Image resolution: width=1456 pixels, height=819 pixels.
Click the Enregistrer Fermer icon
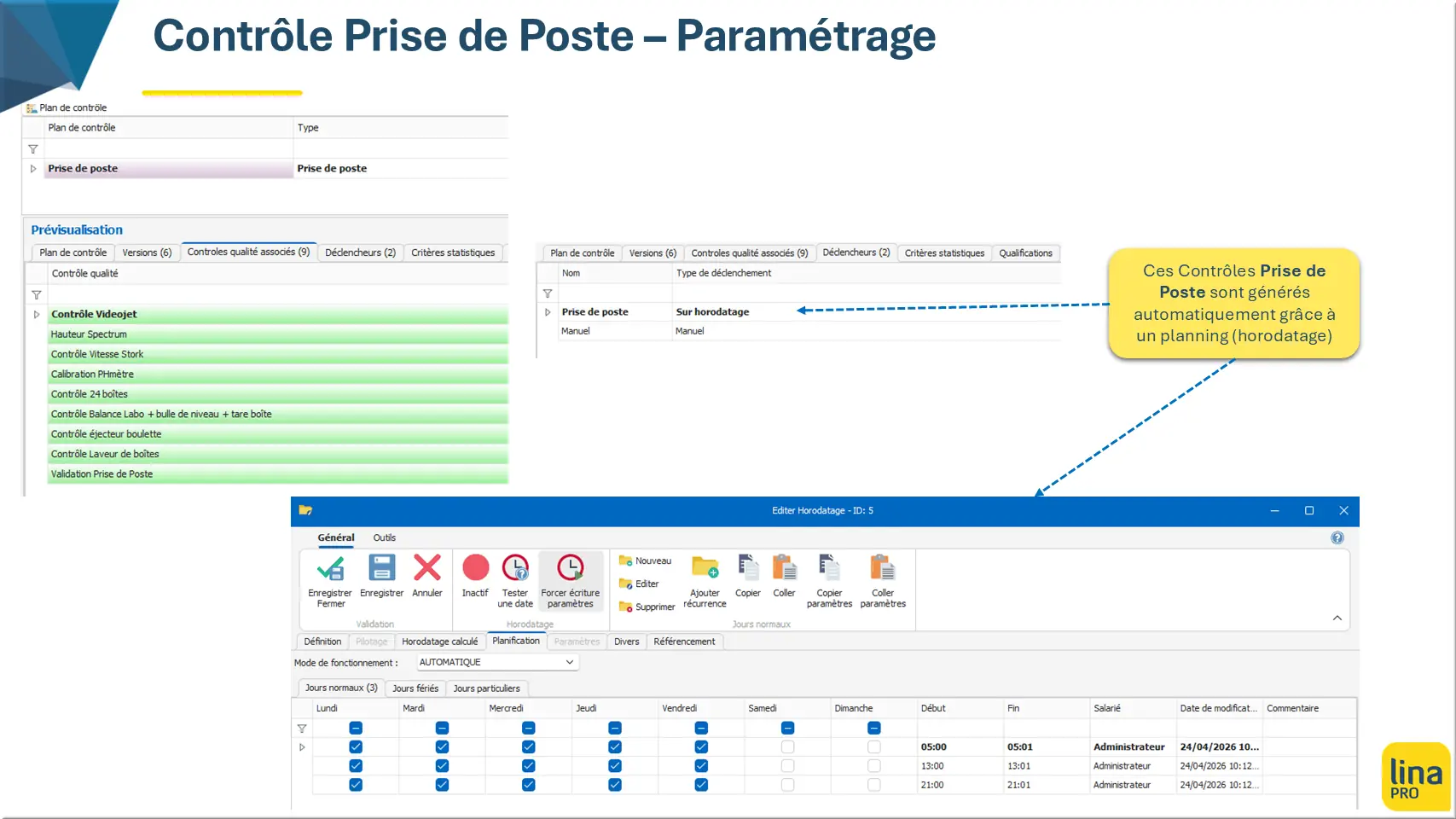(330, 568)
